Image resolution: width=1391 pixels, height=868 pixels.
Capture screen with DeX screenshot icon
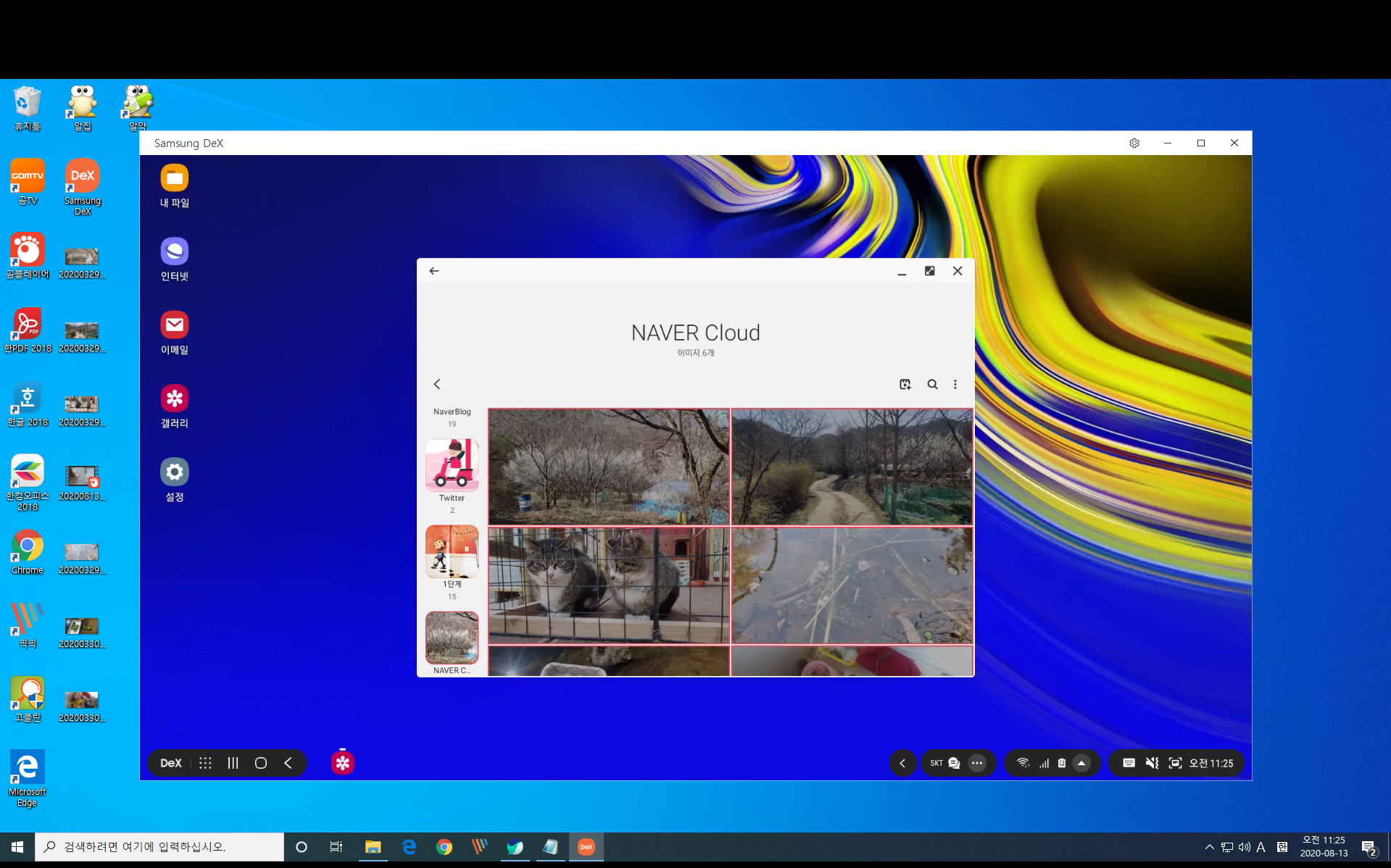point(1175,763)
